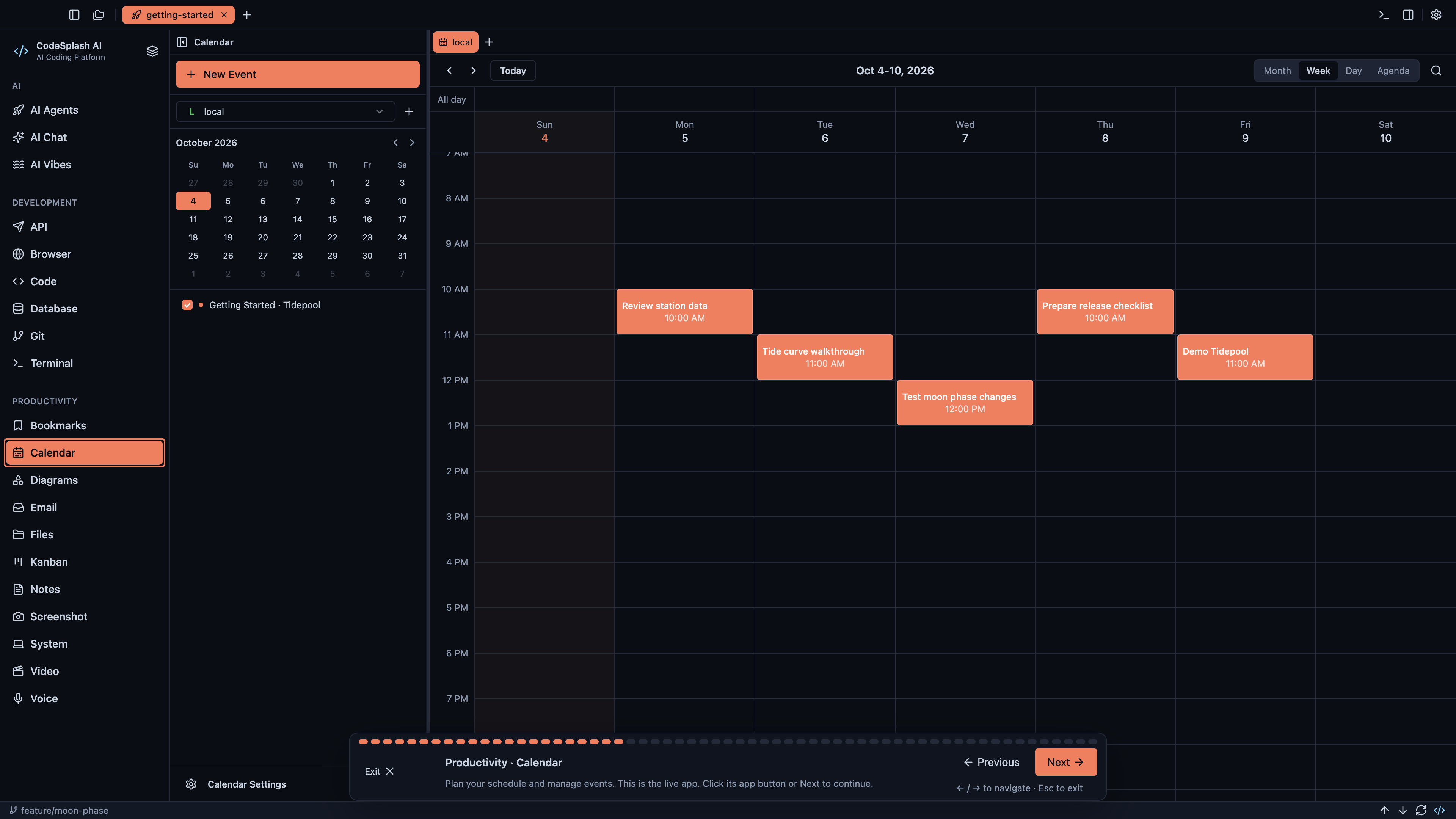This screenshot has width=1456, height=819.
Task: Open the Demo Tidepool event
Action: point(1245,357)
